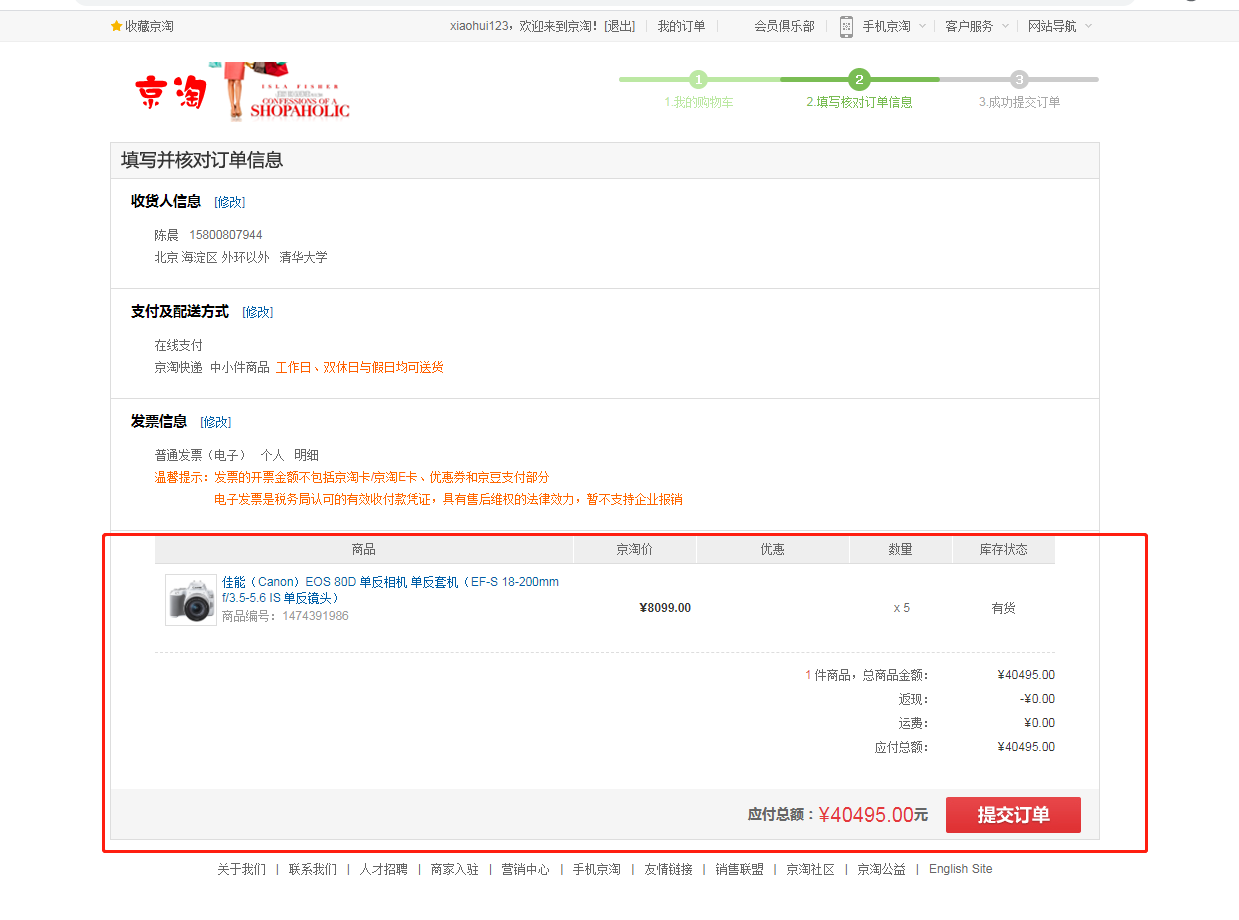The width and height of the screenshot is (1239, 920).
Task: Open 销售联盟 footer link
Action: pyautogui.click(x=739, y=869)
